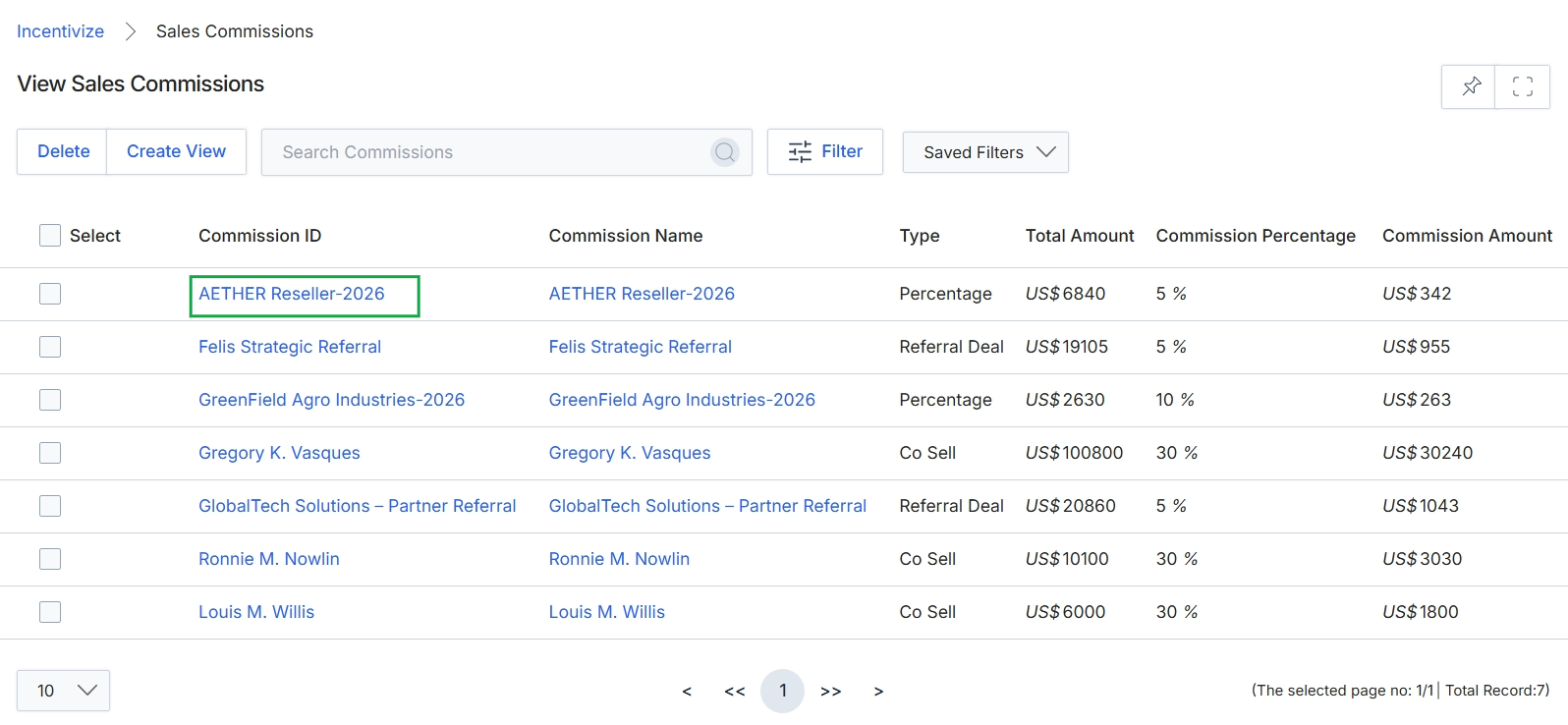Check the Felis Strategic Referral row checkbox
This screenshot has height=725, width=1568.
(x=50, y=347)
